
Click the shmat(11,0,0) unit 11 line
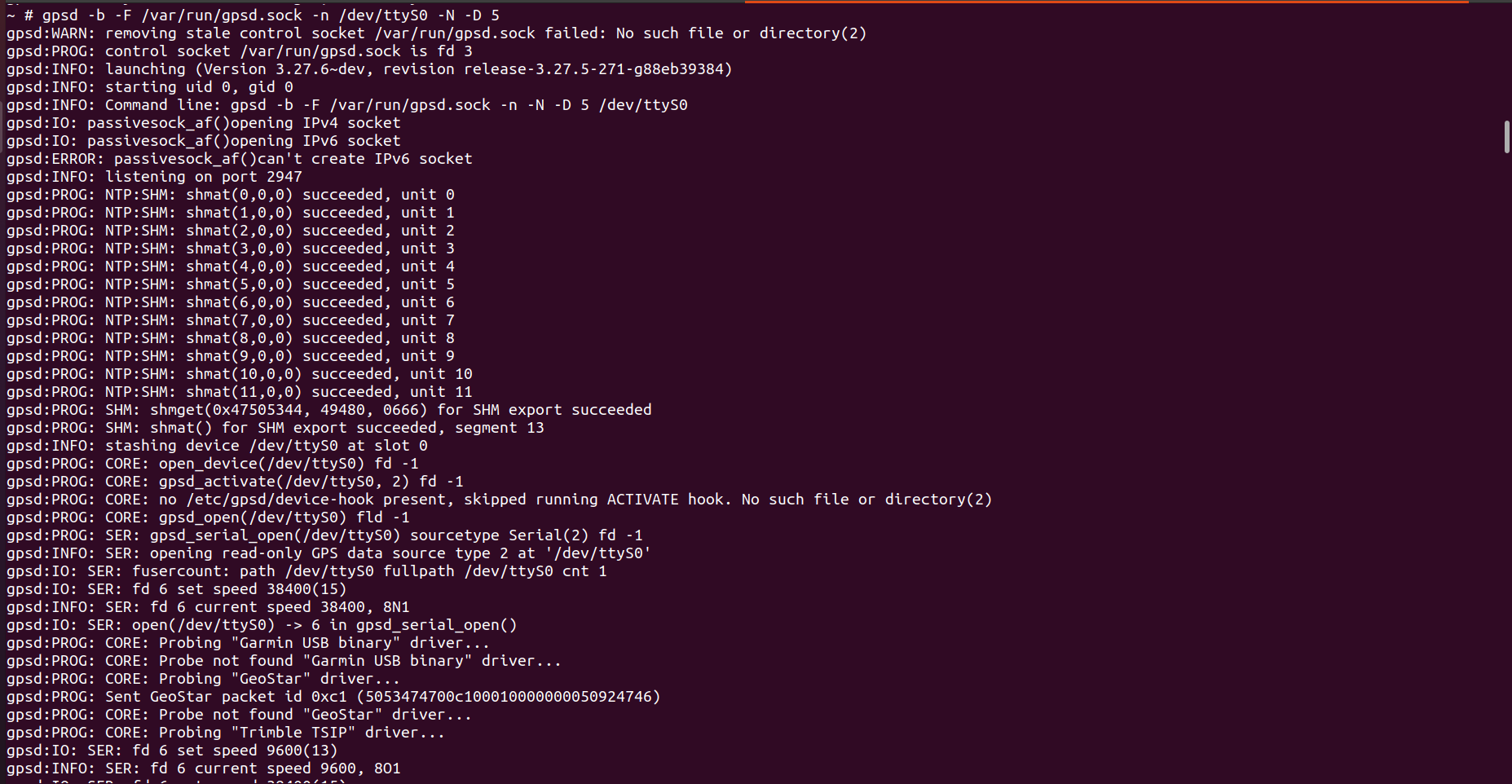(x=240, y=392)
